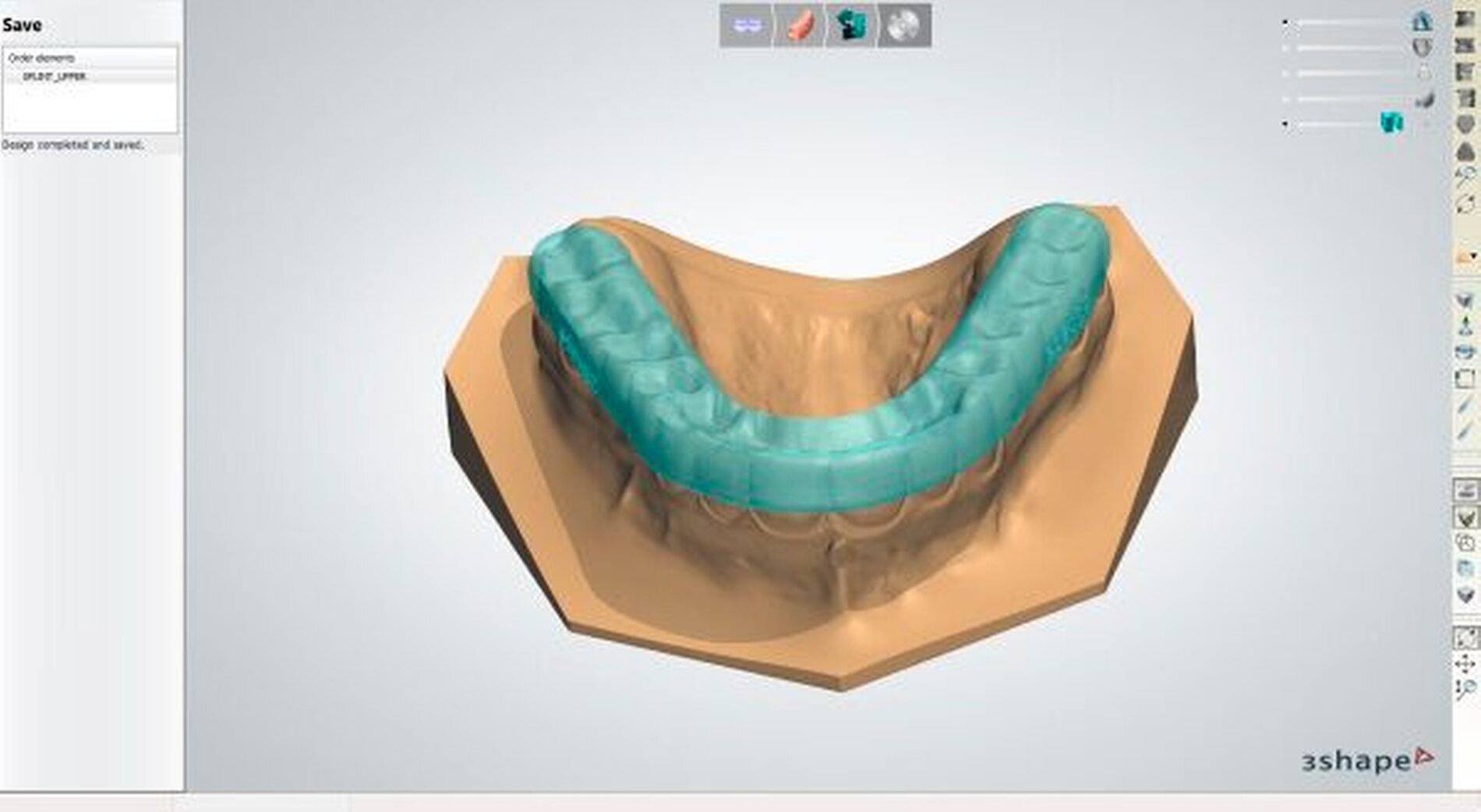Select the teal splint view icon in top toolbar

(851, 24)
